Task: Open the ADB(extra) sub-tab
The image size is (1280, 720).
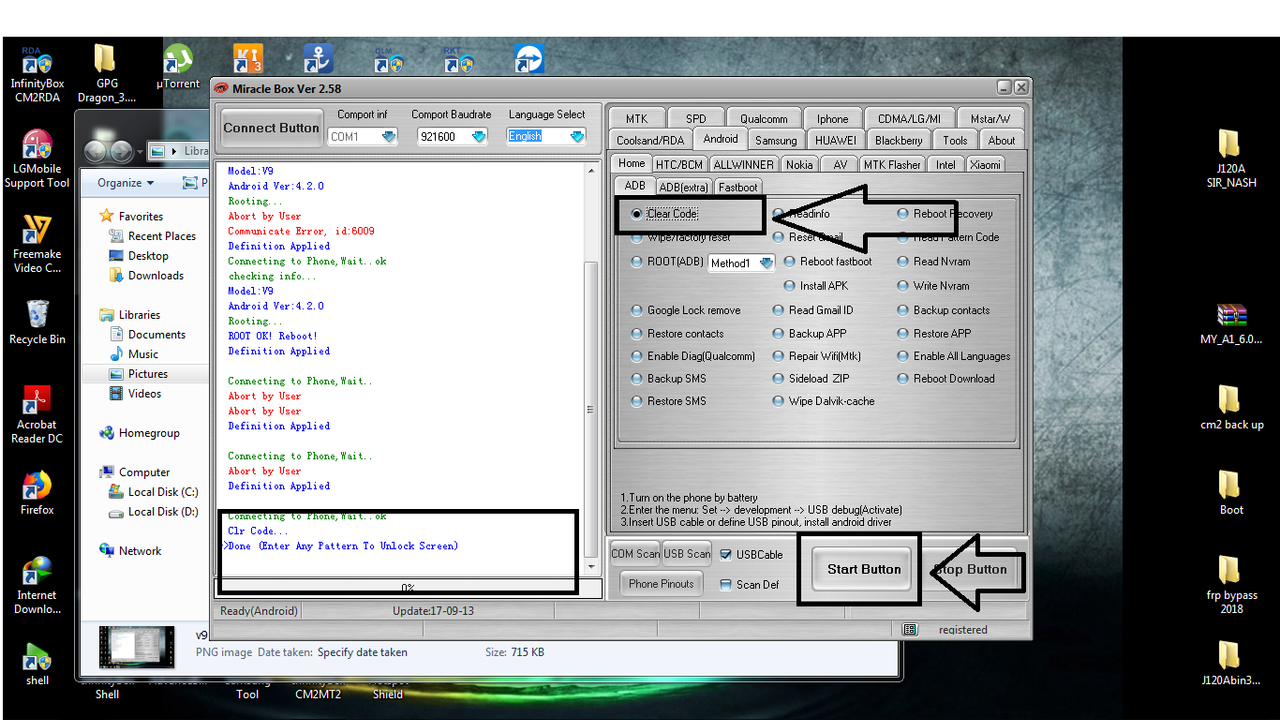Action: tap(684, 187)
